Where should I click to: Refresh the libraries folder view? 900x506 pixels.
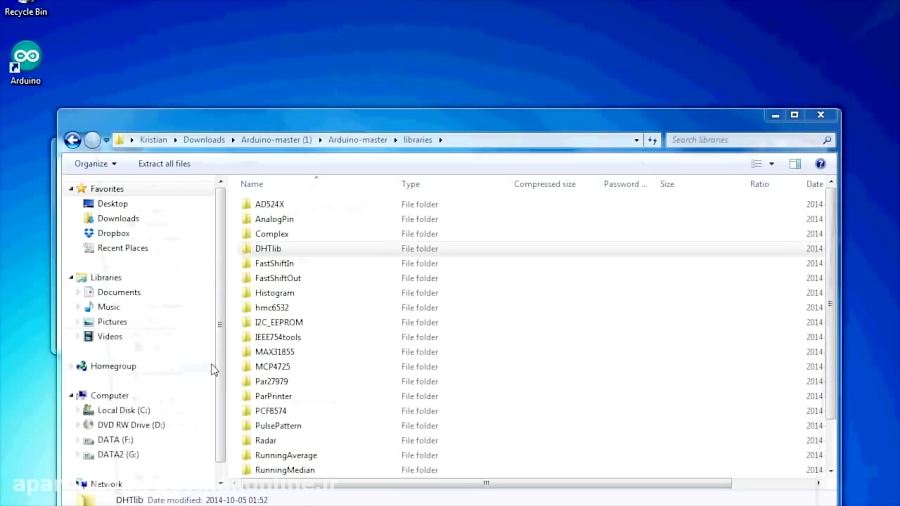(x=652, y=140)
